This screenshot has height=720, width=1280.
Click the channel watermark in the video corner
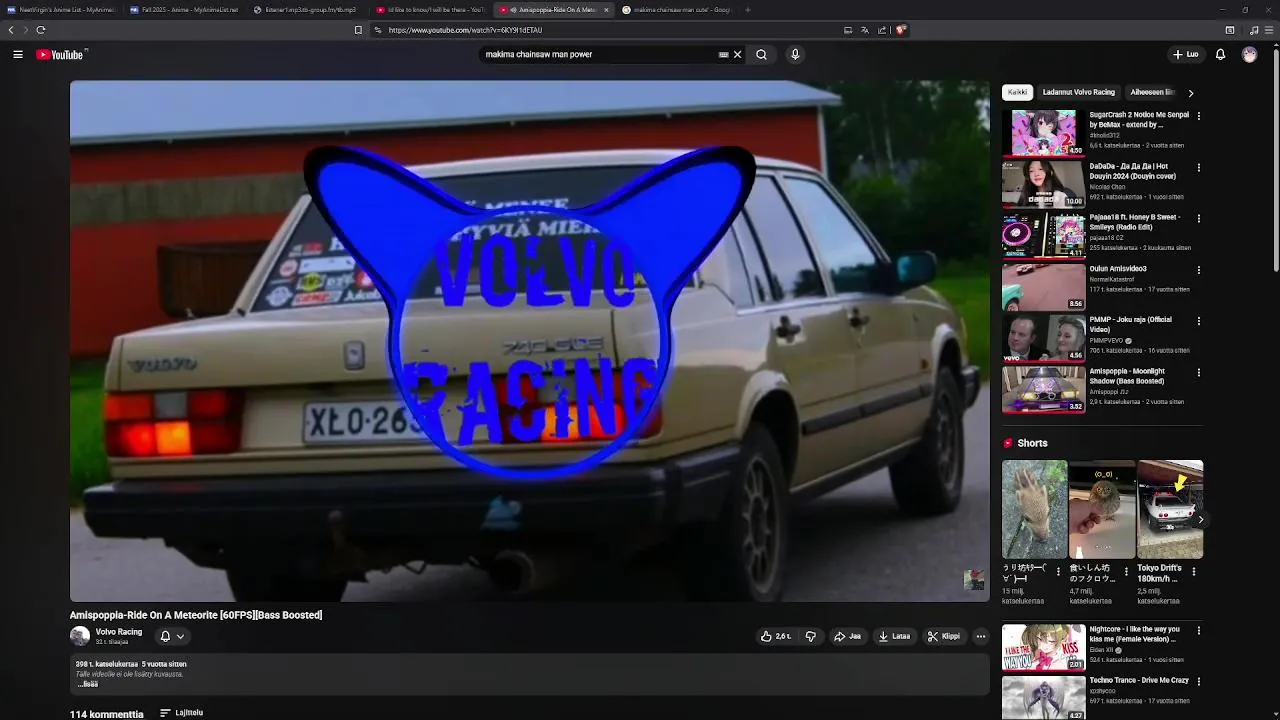[973, 580]
